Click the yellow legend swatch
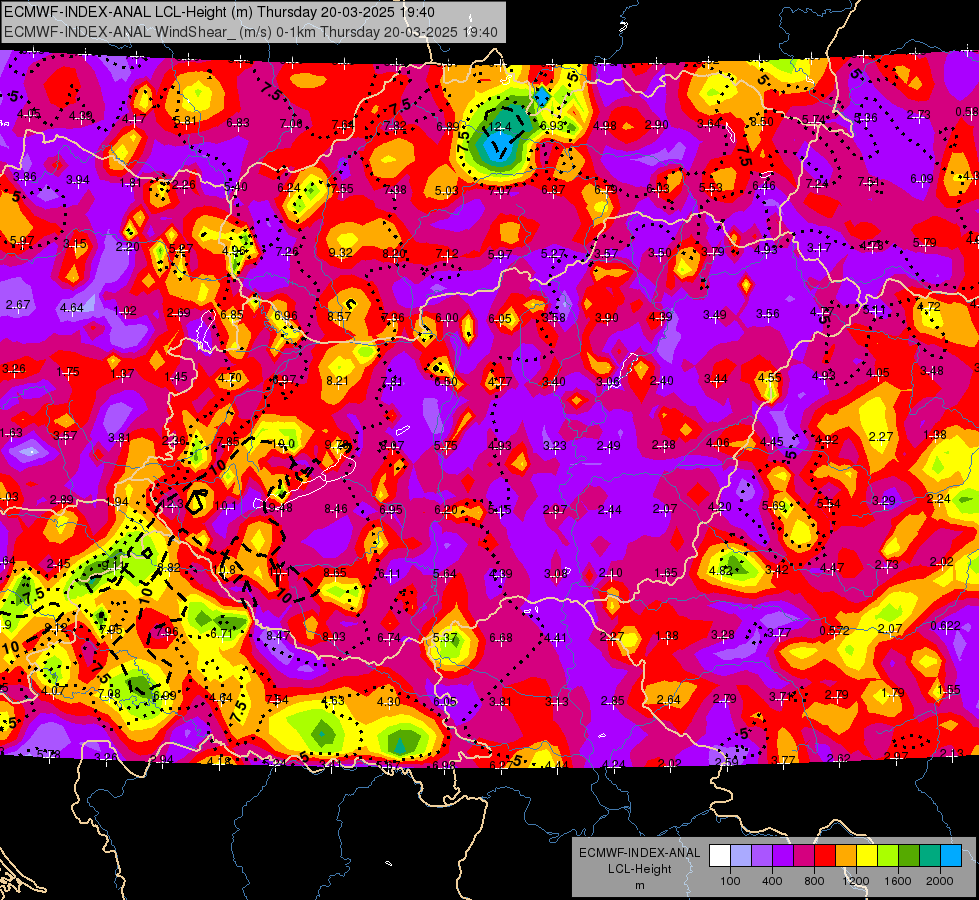The width and height of the screenshot is (979, 900). (x=867, y=855)
